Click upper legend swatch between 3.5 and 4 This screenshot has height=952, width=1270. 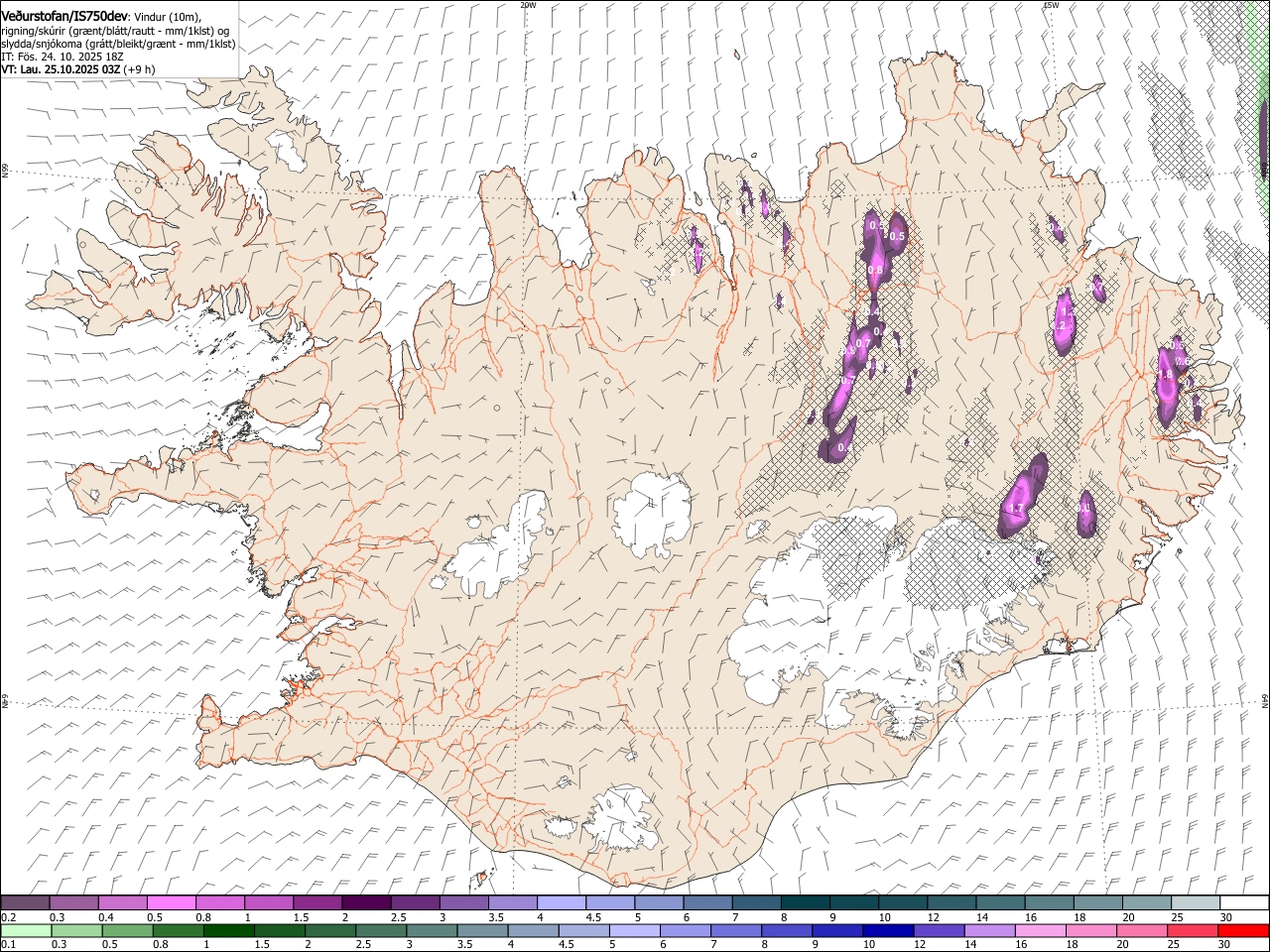(512, 903)
